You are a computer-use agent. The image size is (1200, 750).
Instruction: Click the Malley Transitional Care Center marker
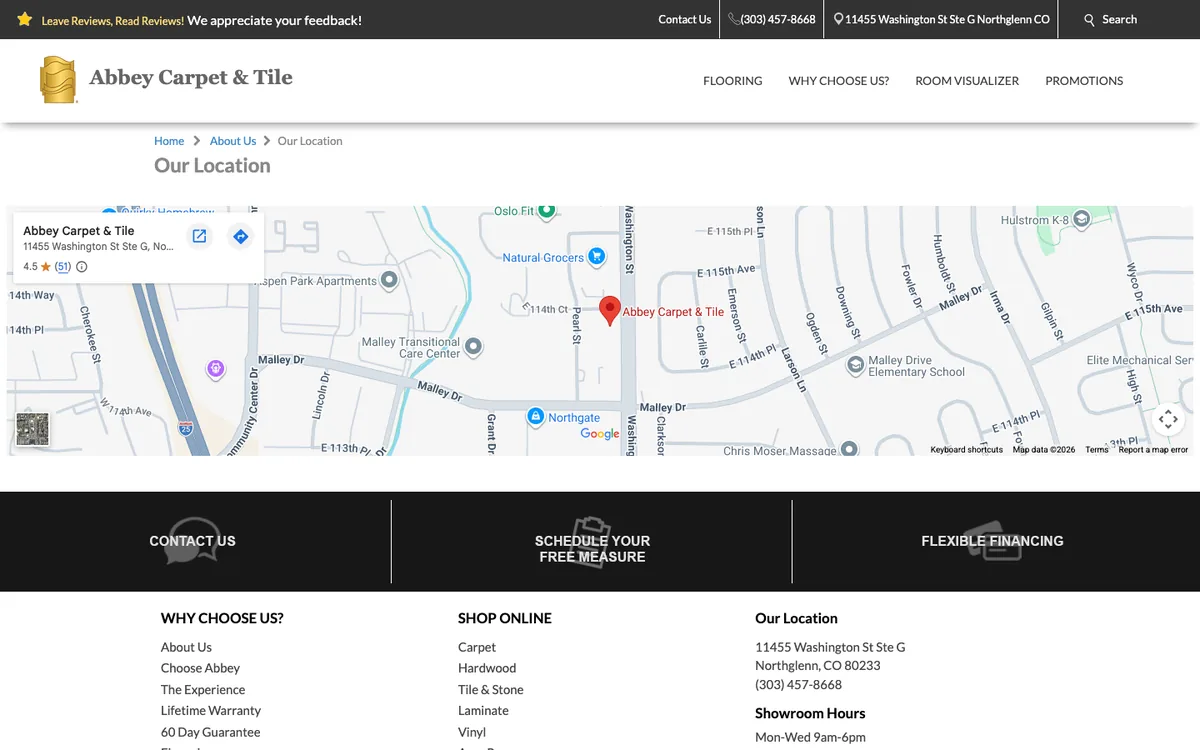tap(474, 347)
